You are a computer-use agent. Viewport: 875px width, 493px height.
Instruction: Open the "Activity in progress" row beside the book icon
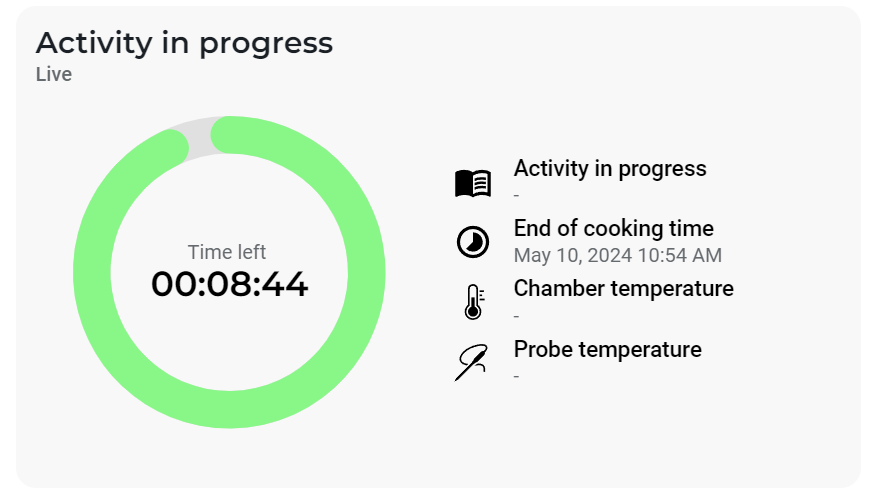click(609, 168)
